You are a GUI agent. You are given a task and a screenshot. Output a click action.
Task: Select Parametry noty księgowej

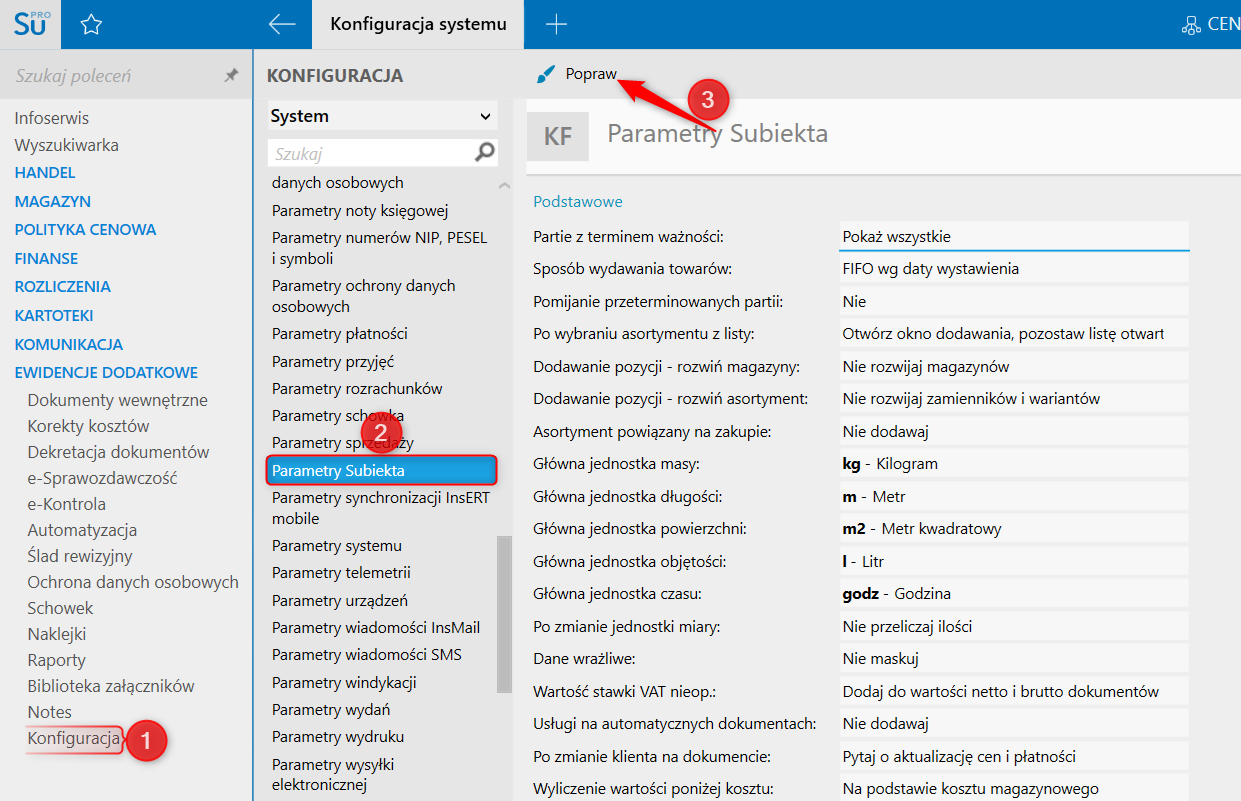click(360, 210)
